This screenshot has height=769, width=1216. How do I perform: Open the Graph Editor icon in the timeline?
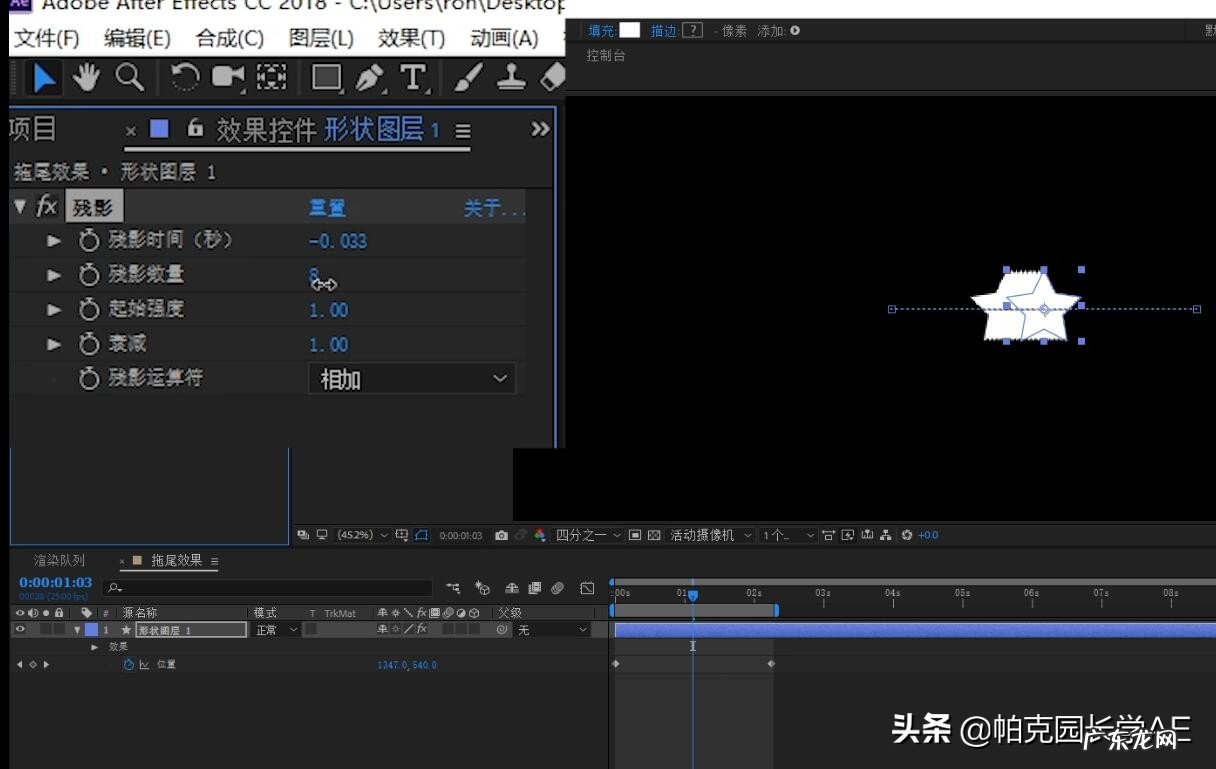(x=587, y=588)
